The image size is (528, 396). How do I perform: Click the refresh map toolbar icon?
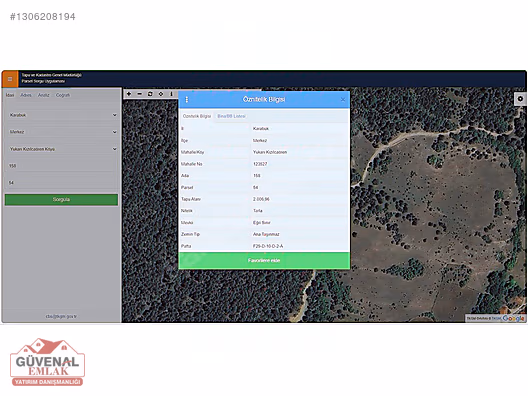[150, 94]
